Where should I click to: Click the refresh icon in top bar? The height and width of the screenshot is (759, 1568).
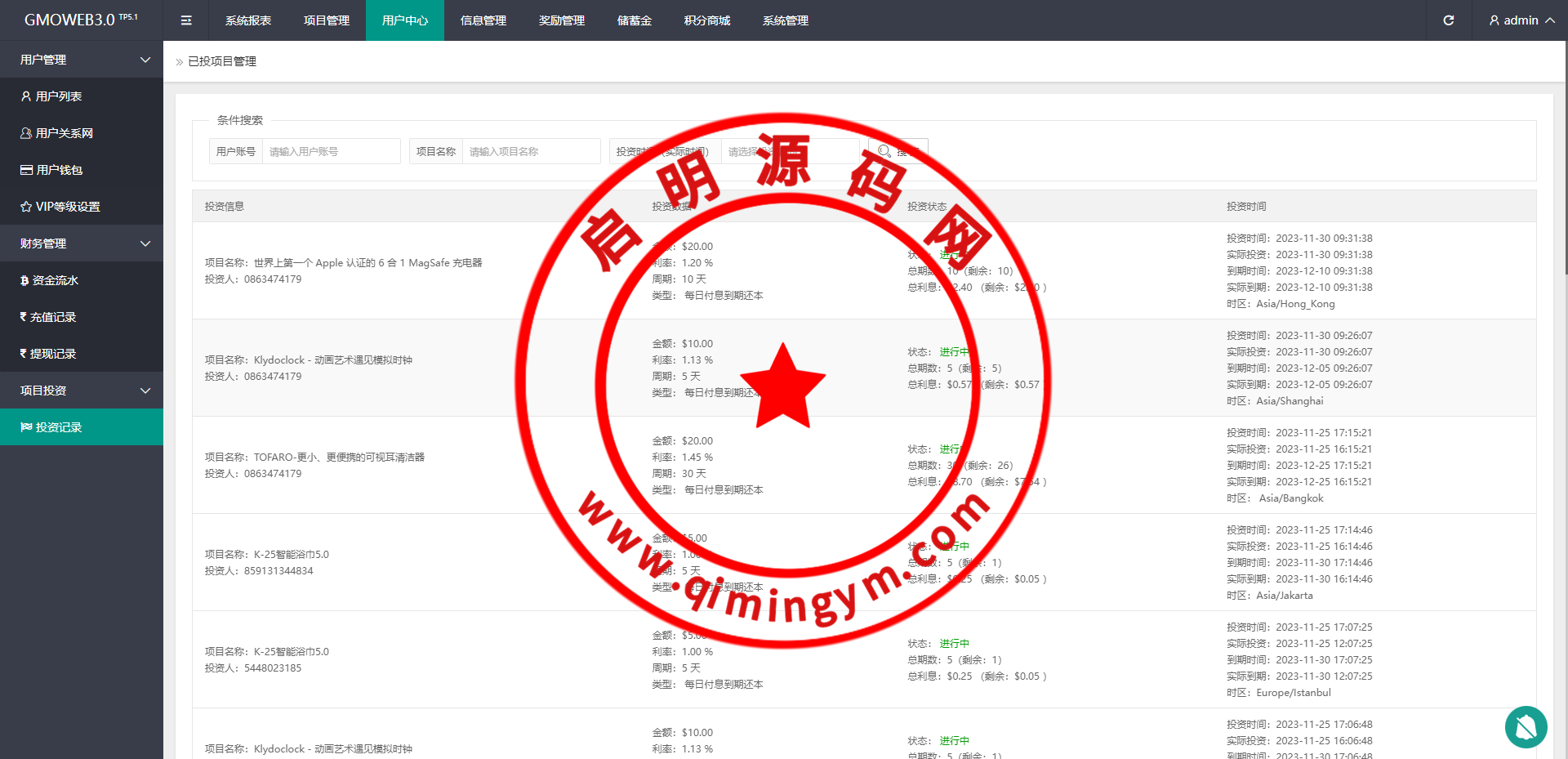pos(1448,20)
